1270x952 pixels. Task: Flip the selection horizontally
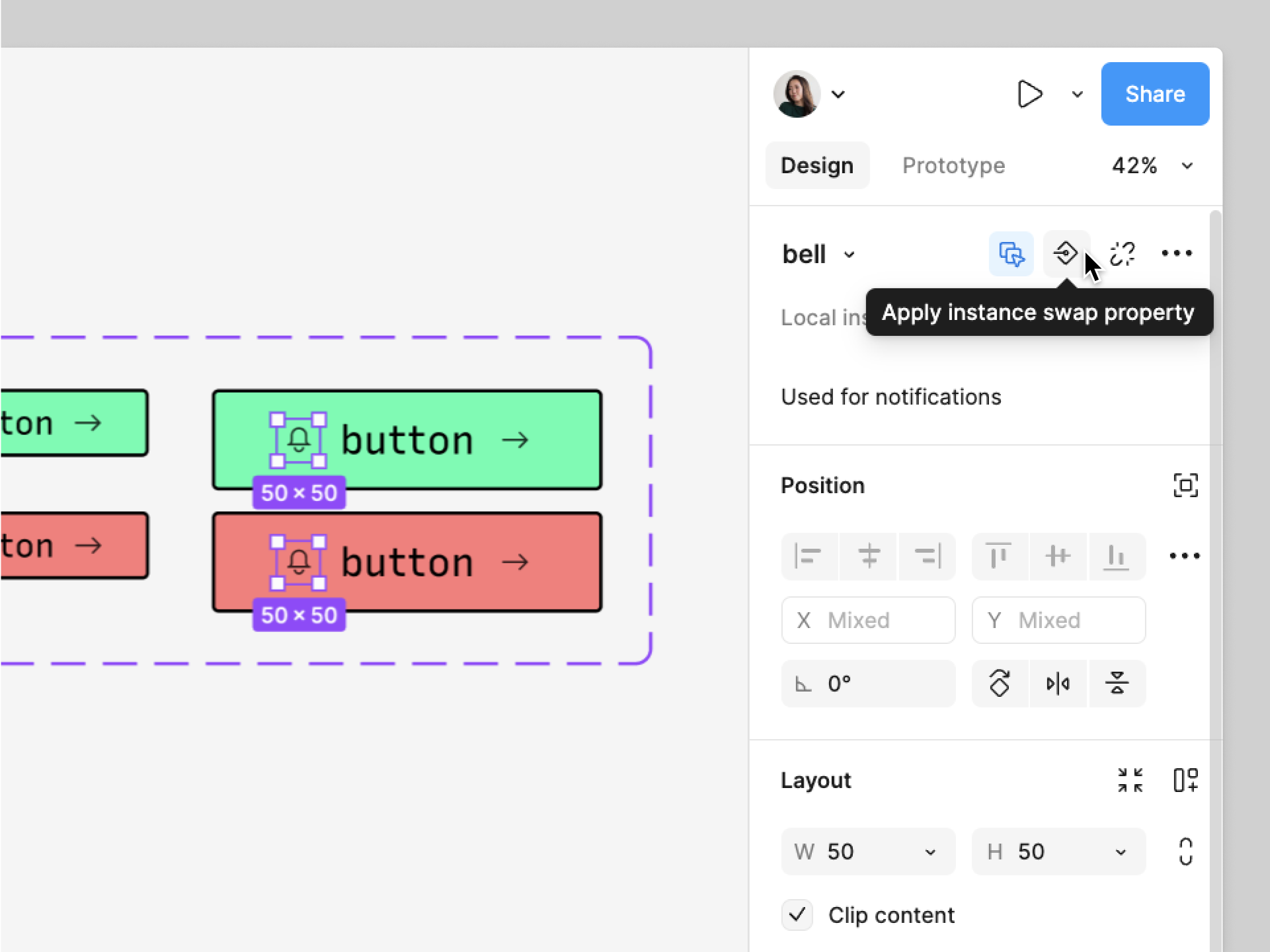click(1058, 683)
